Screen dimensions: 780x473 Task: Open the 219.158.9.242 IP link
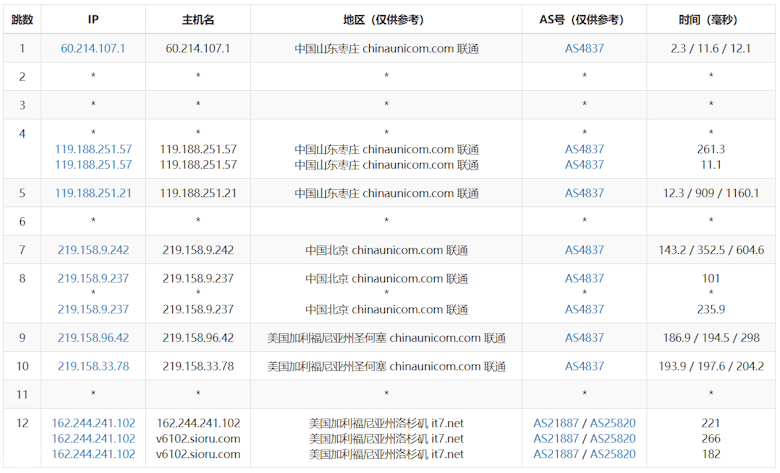point(93,250)
